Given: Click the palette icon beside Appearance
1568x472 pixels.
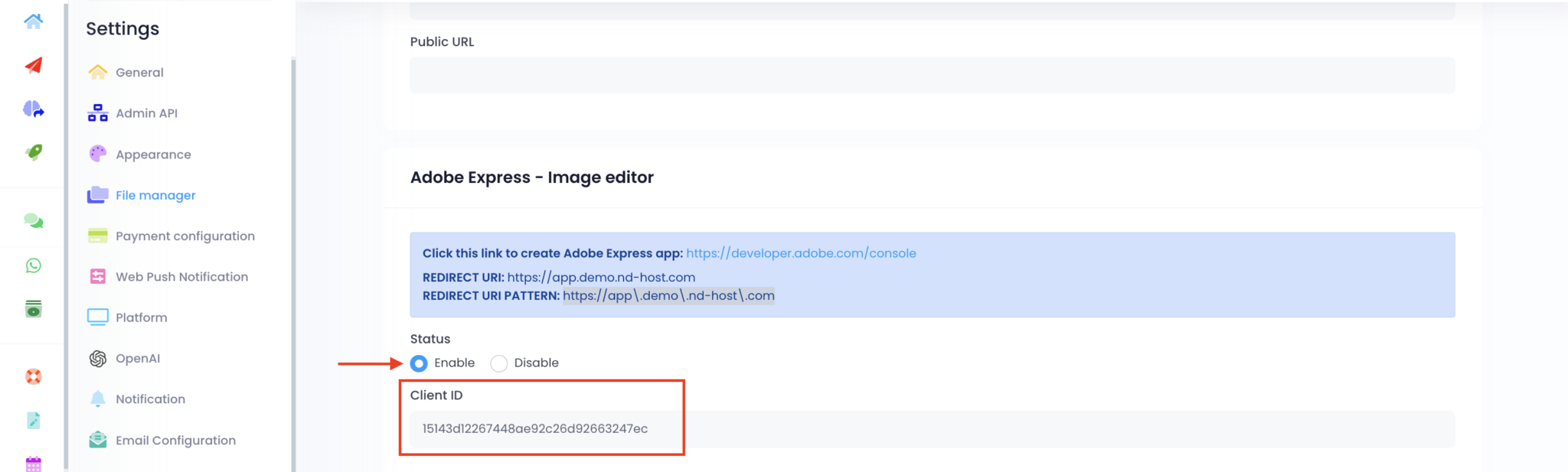Looking at the screenshot, I should click(97, 154).
